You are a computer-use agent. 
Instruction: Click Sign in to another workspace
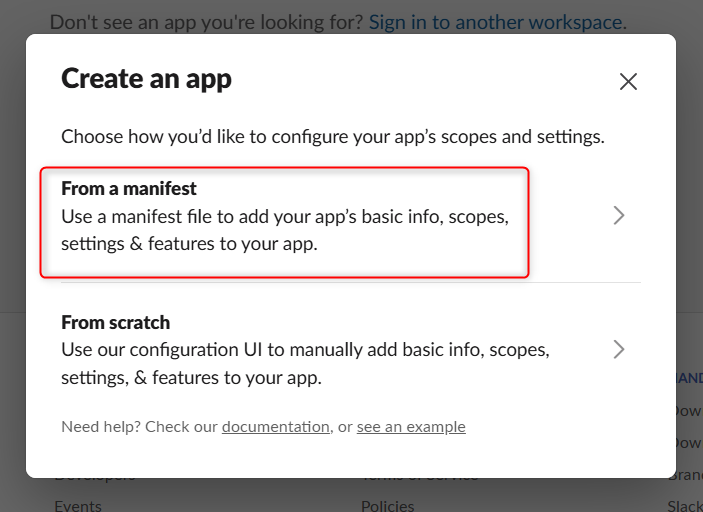coord(497,22)
